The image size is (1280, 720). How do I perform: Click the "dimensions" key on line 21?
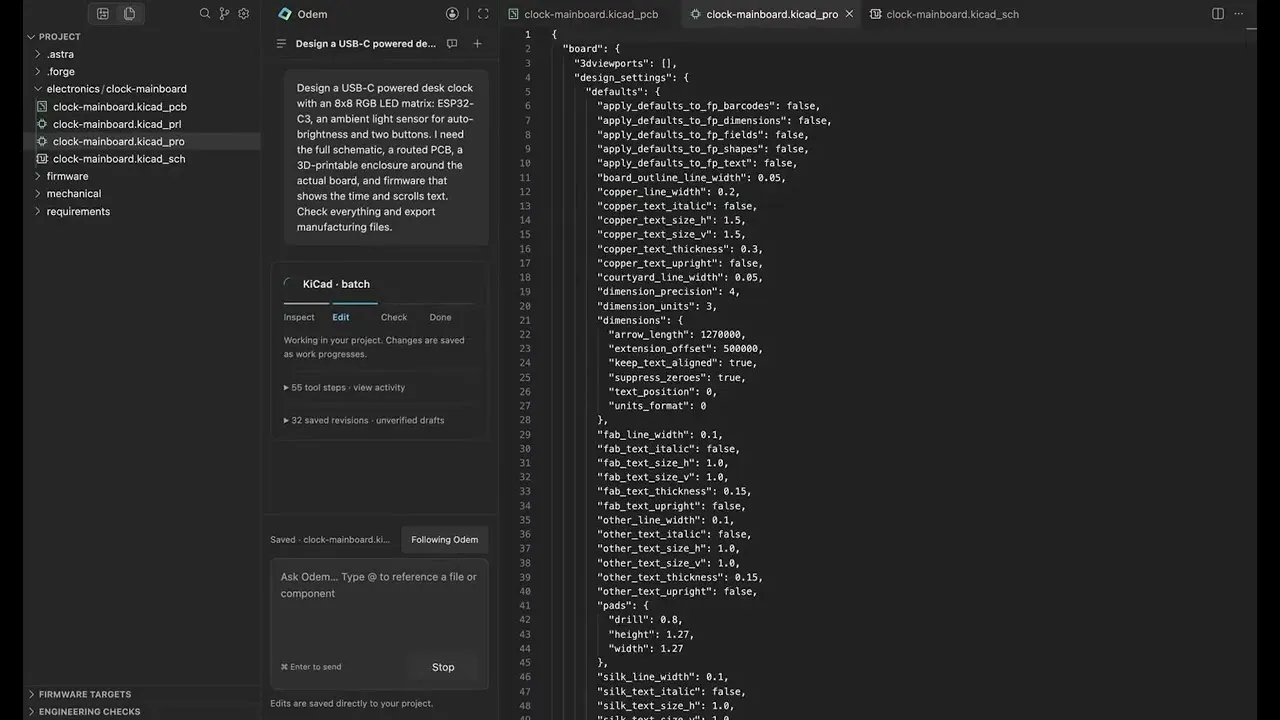(x=634, y=320)
